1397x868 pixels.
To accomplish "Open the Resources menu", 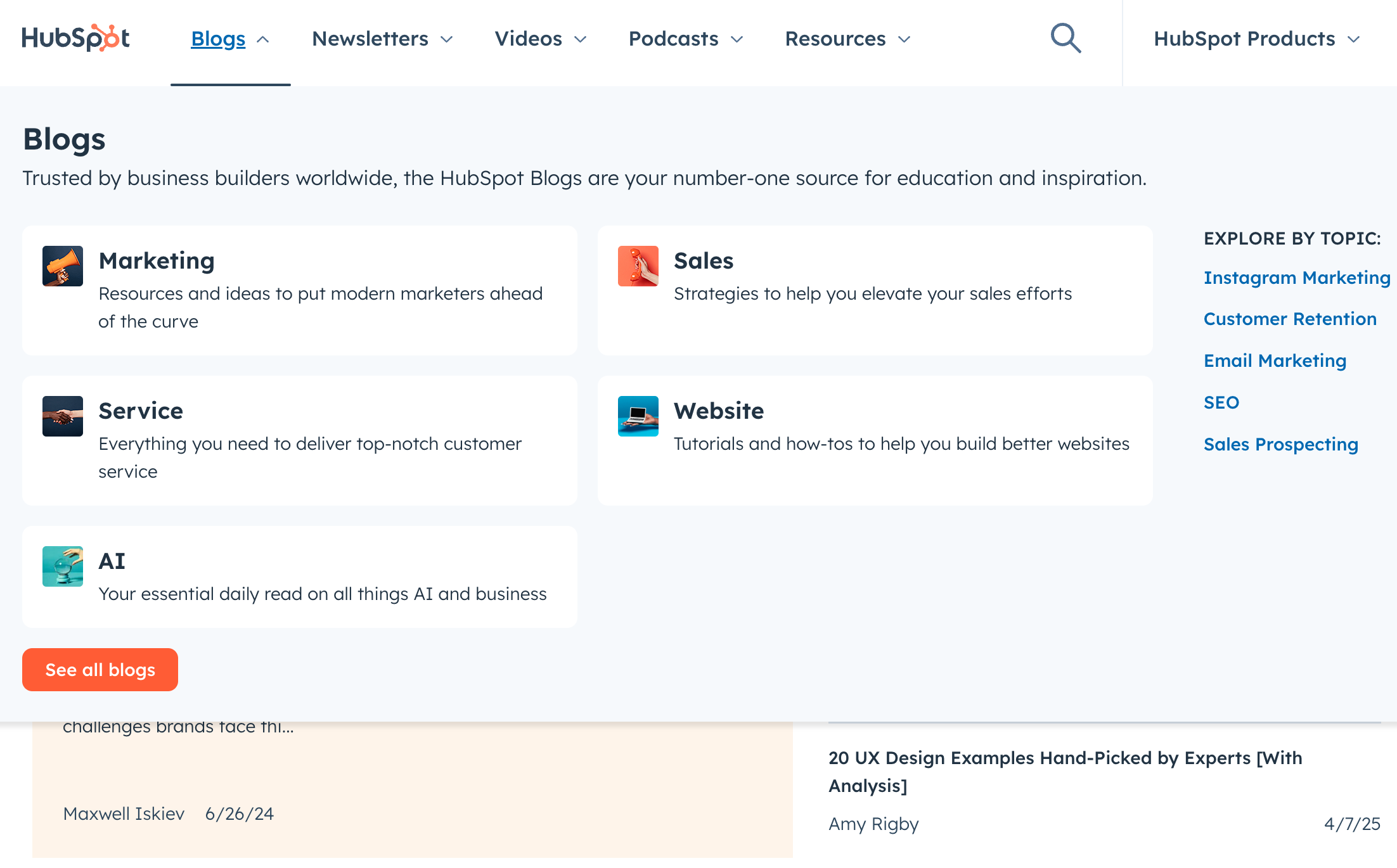I will click(847, 39).
